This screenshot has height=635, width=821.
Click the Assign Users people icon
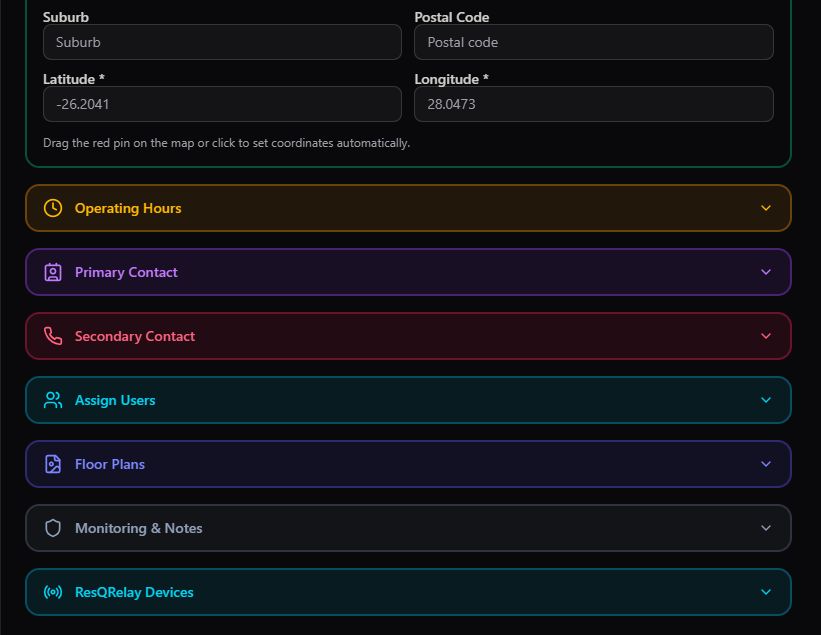pos(53,400)
